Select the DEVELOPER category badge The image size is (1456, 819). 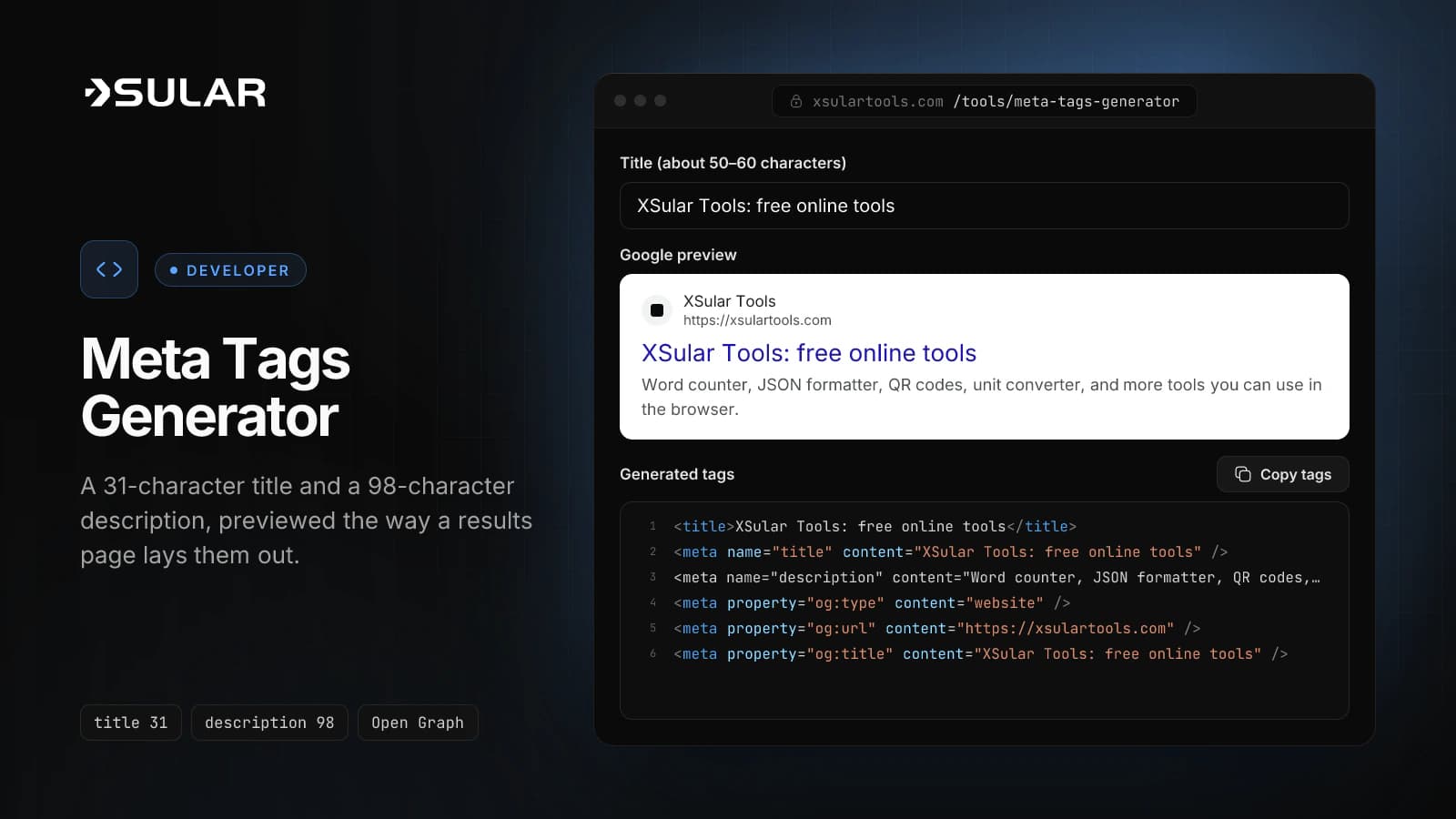click(x=230, y=270)
